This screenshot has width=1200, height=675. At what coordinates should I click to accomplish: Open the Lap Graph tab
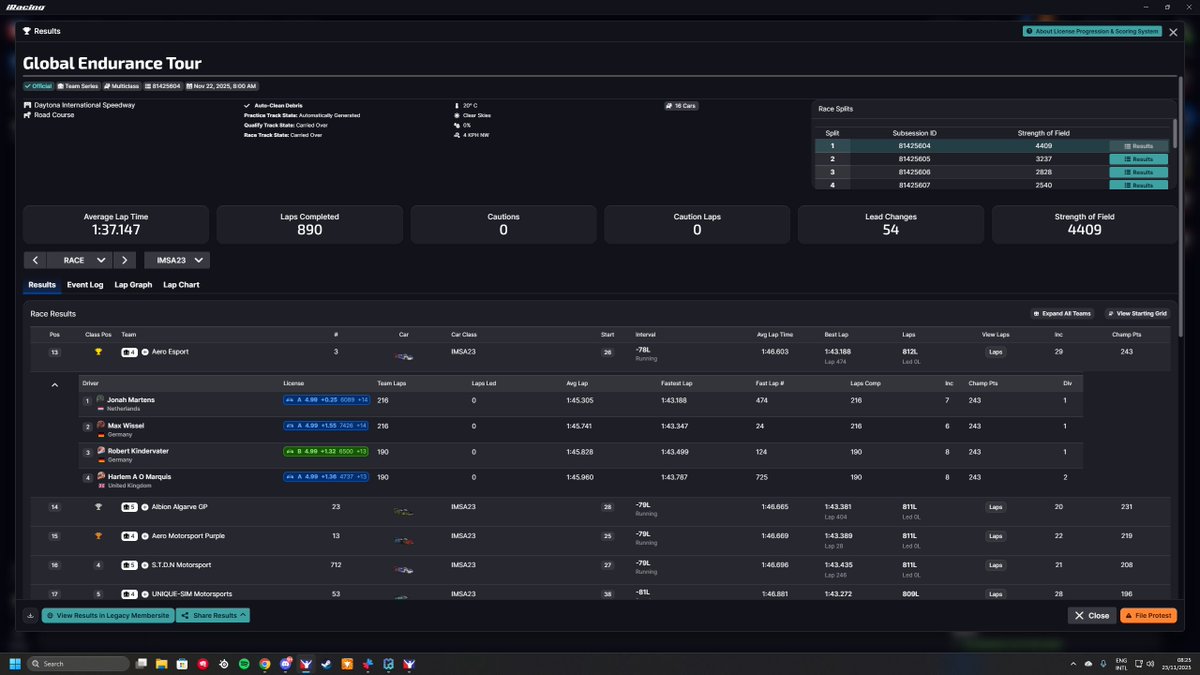[x=134, y=285]
